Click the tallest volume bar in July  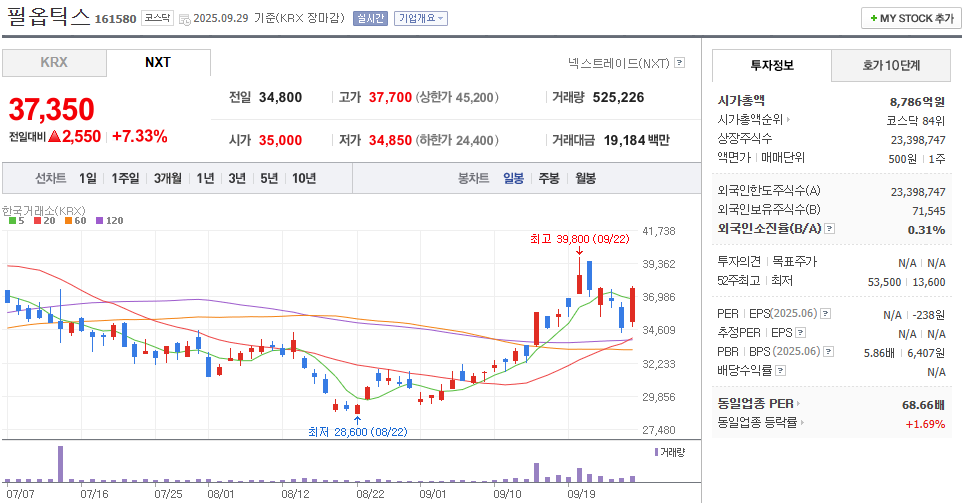(60, 464)
